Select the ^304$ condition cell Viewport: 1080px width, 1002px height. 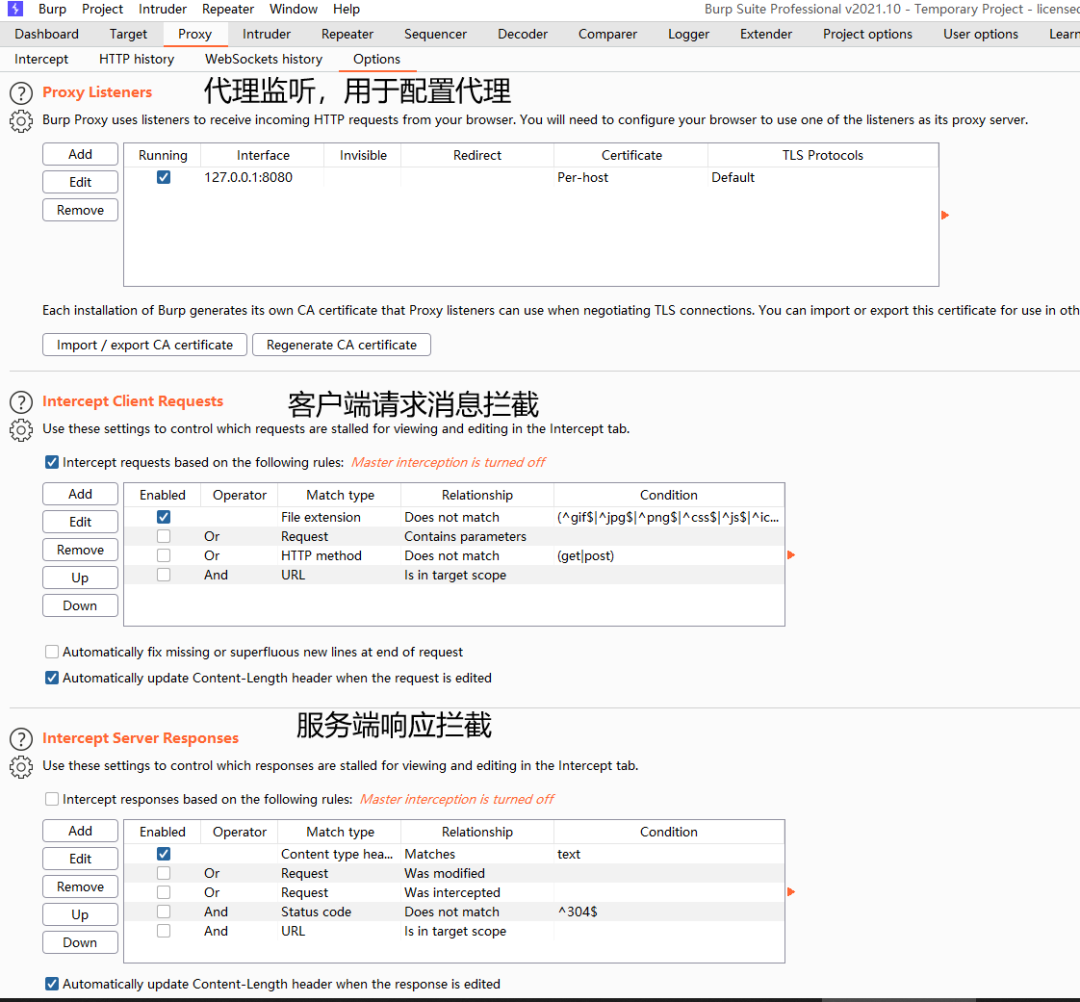click(x=668, y=911)
